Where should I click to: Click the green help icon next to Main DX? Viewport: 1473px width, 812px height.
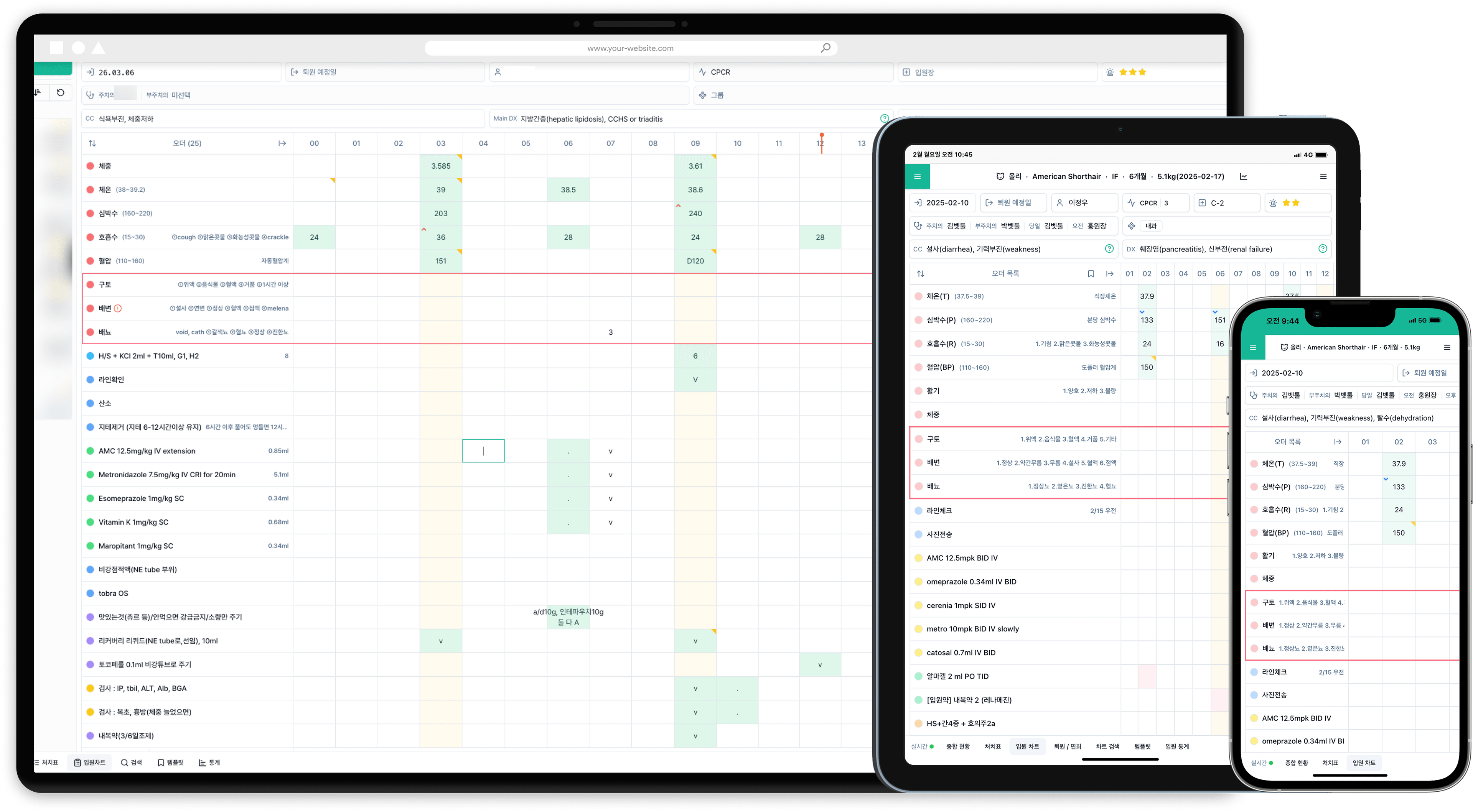pyautogui.click(x=885, y=118)
